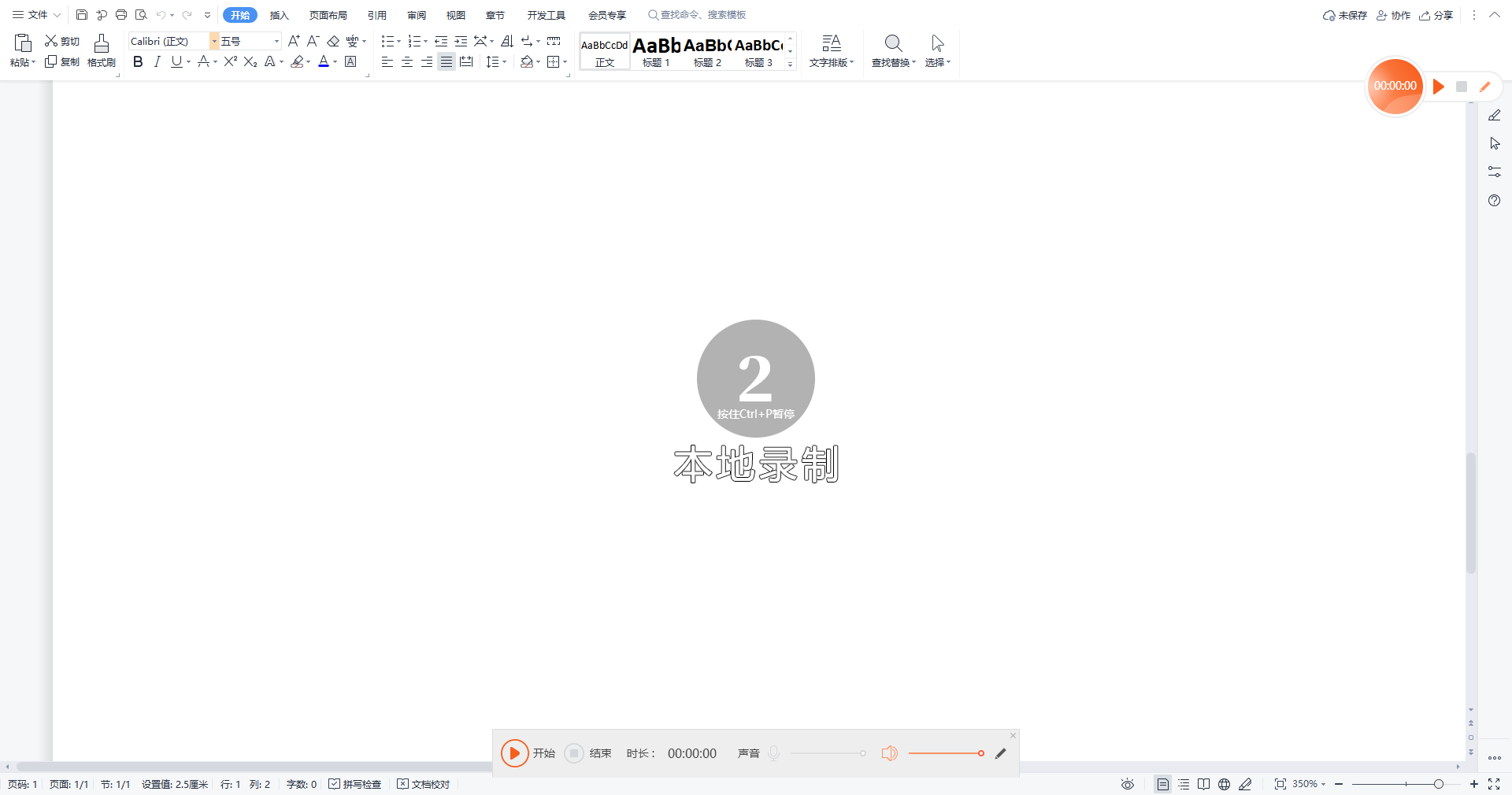Open the font name dropdown arrow
The height and width of the screenshot is (795, 1512).
tap(214, 41)
